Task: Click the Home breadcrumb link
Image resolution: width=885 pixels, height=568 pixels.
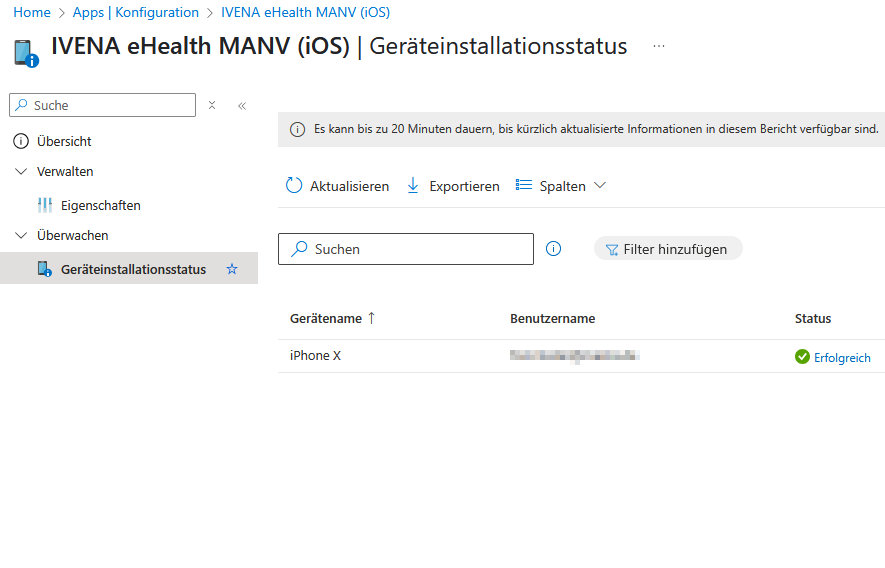Action: 32,12
